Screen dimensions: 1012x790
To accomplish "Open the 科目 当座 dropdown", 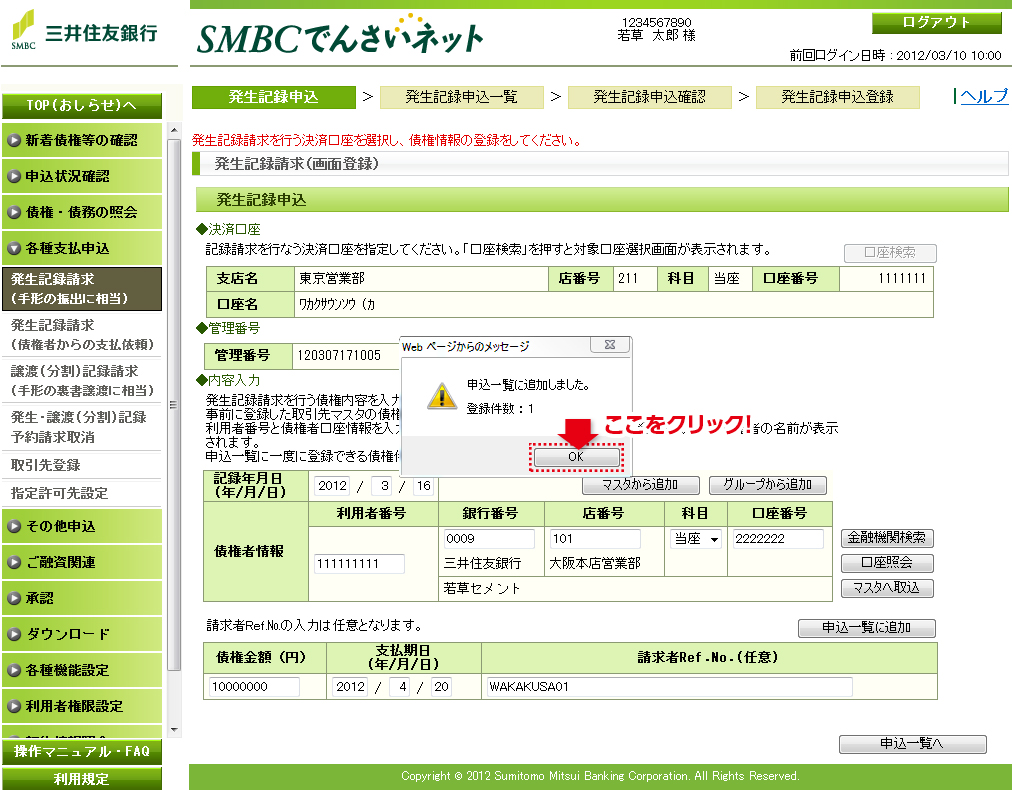I will pos(696,539).
